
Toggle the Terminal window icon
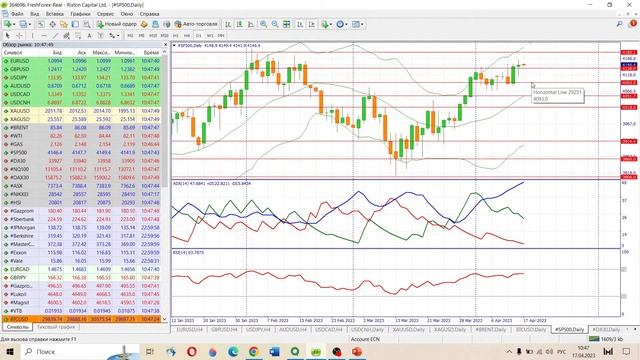[x=75, y=24]
